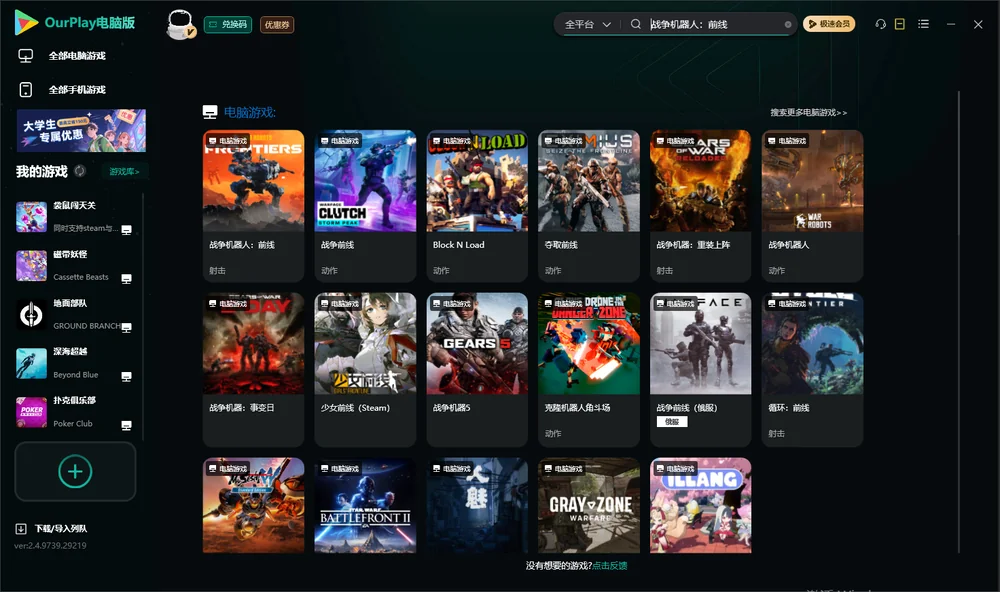Open the 大学生专属优惠 banner
Image resolution: width=1000 pixels, height=592 pixels.
coord(82,131)
